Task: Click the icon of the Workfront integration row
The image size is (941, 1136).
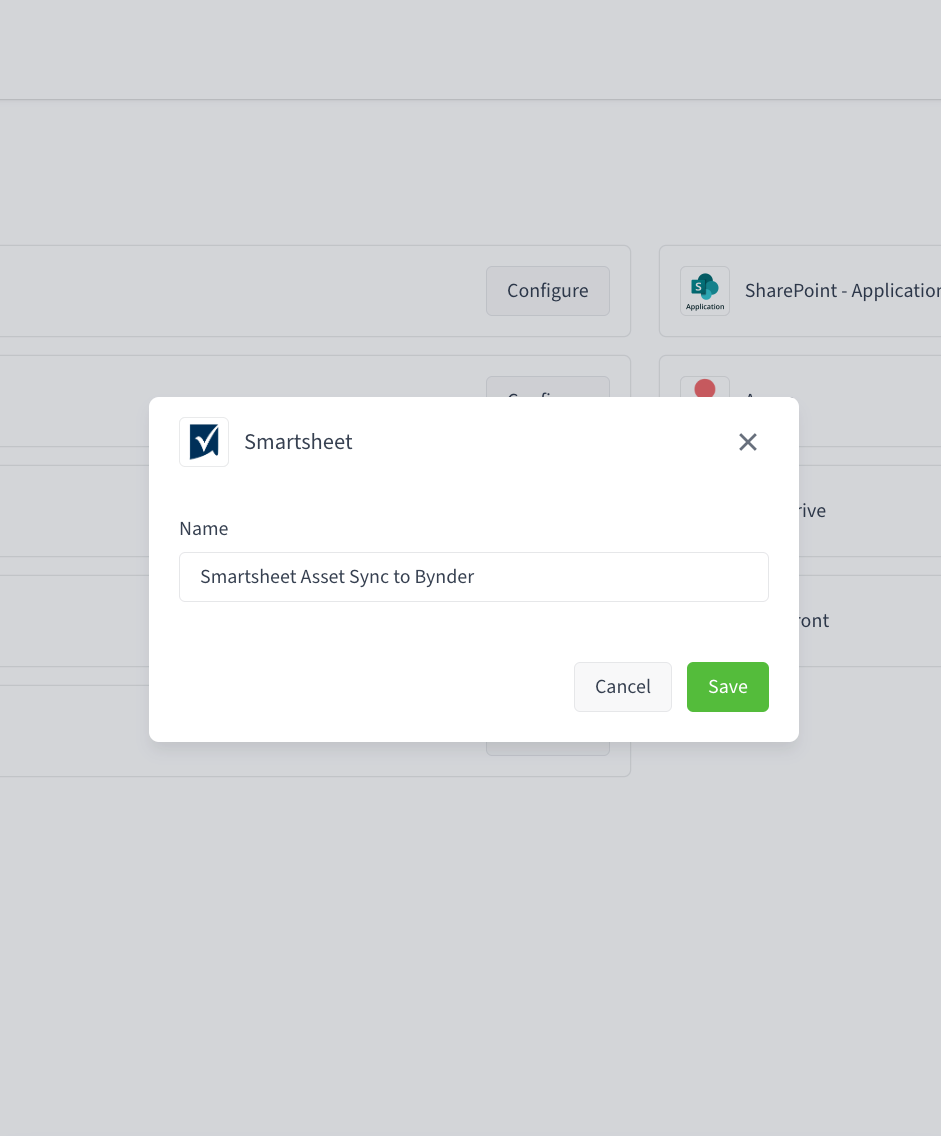Action: tap(705, 621)
